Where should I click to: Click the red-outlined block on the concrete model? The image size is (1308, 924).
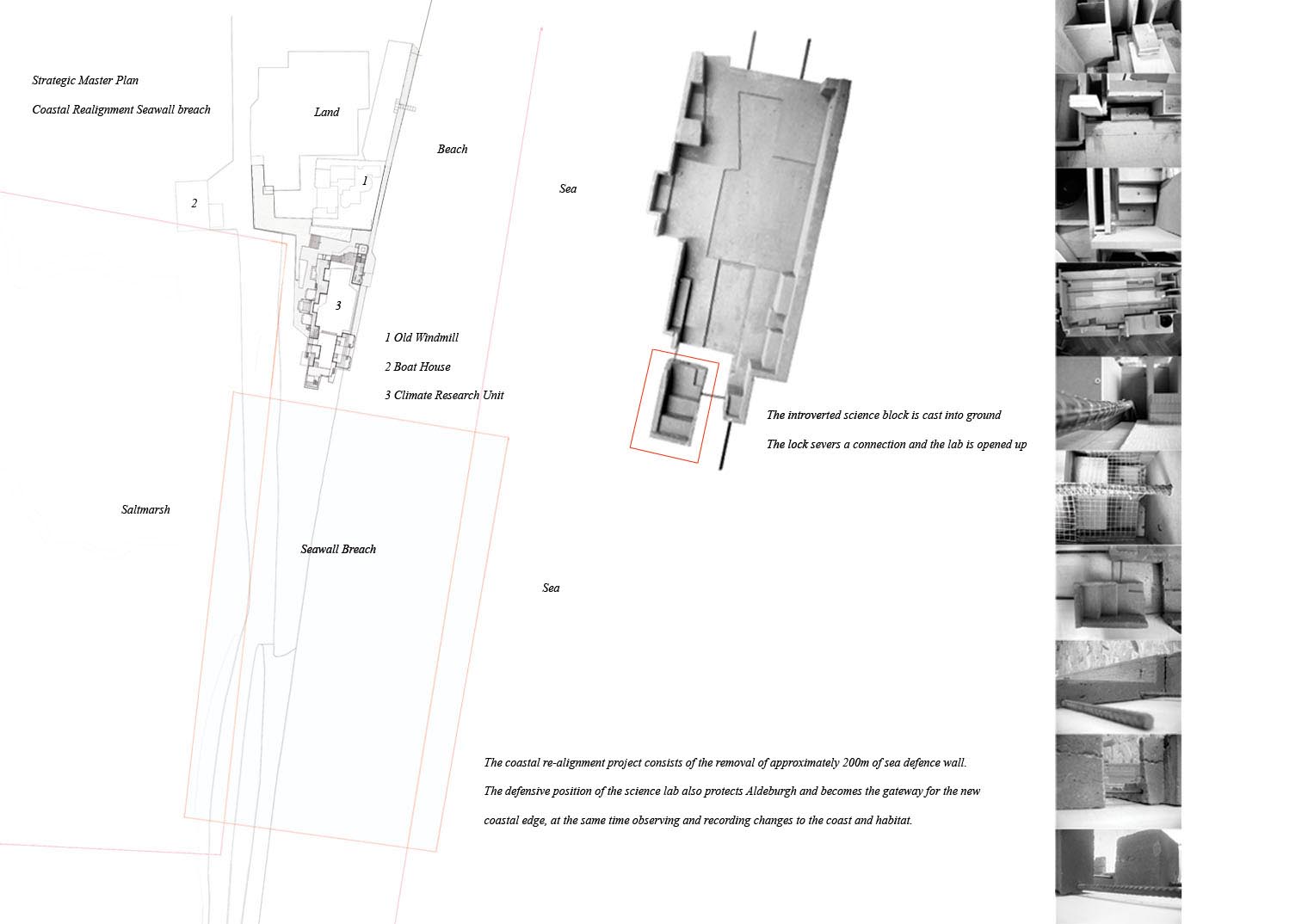[x=674, y=405]
